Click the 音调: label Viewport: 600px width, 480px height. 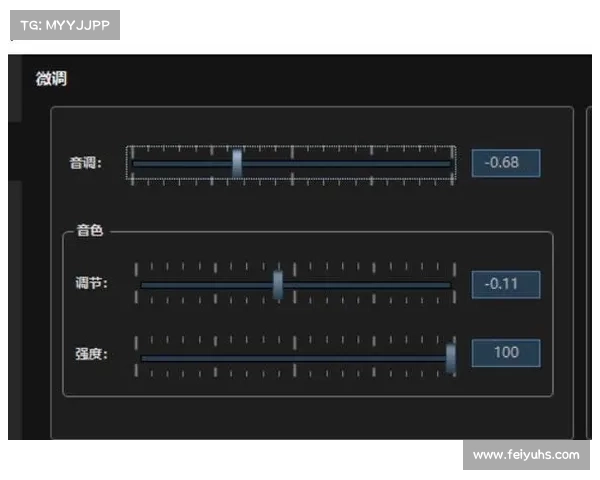click(85, 163)
